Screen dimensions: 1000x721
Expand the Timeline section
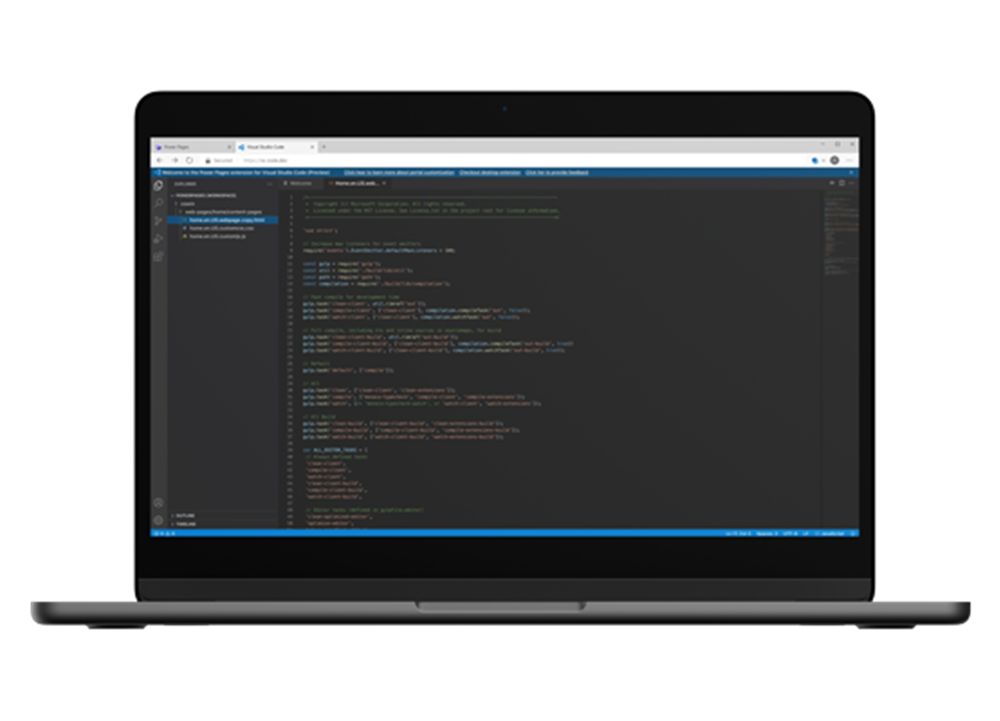pyautogui.click(x=185, y=524)
